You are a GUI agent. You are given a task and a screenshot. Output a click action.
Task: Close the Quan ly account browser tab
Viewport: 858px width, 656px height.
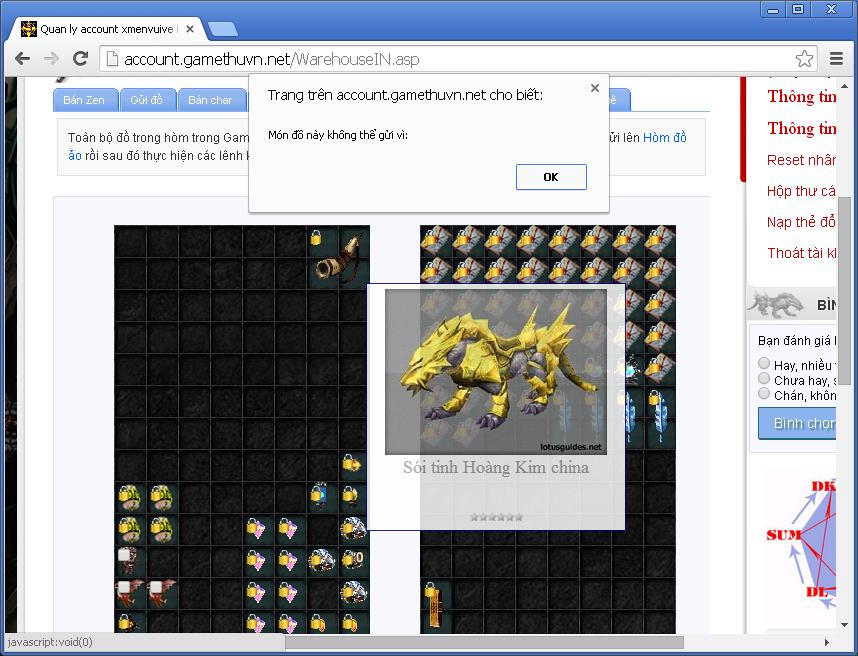(190, 29)
